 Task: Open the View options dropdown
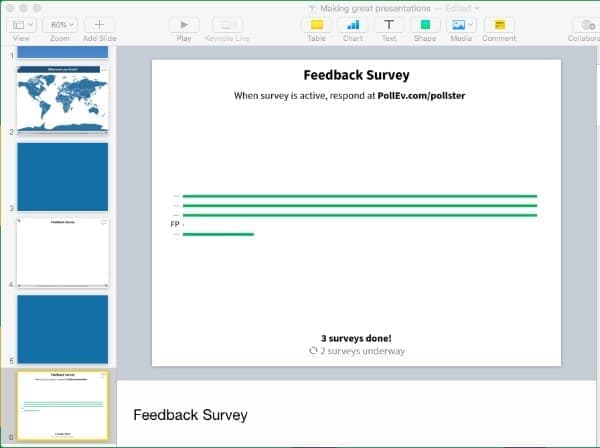(x=21, y=24)
